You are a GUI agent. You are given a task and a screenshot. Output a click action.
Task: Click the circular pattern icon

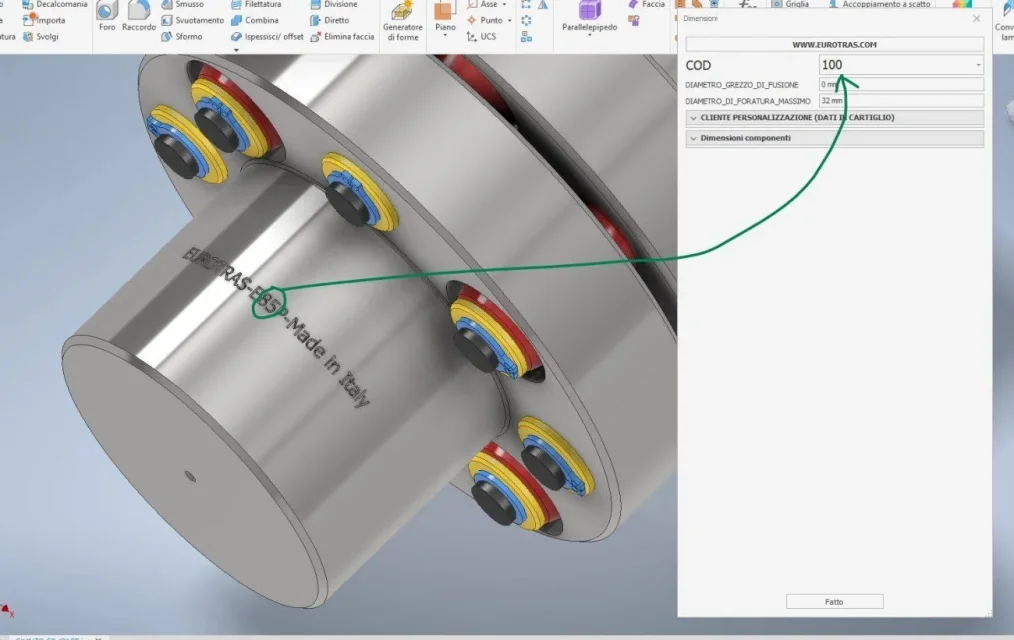[x=526, y=21]
